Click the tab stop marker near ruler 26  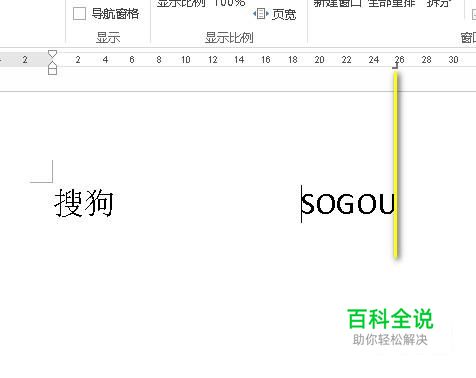pos(395,67)
